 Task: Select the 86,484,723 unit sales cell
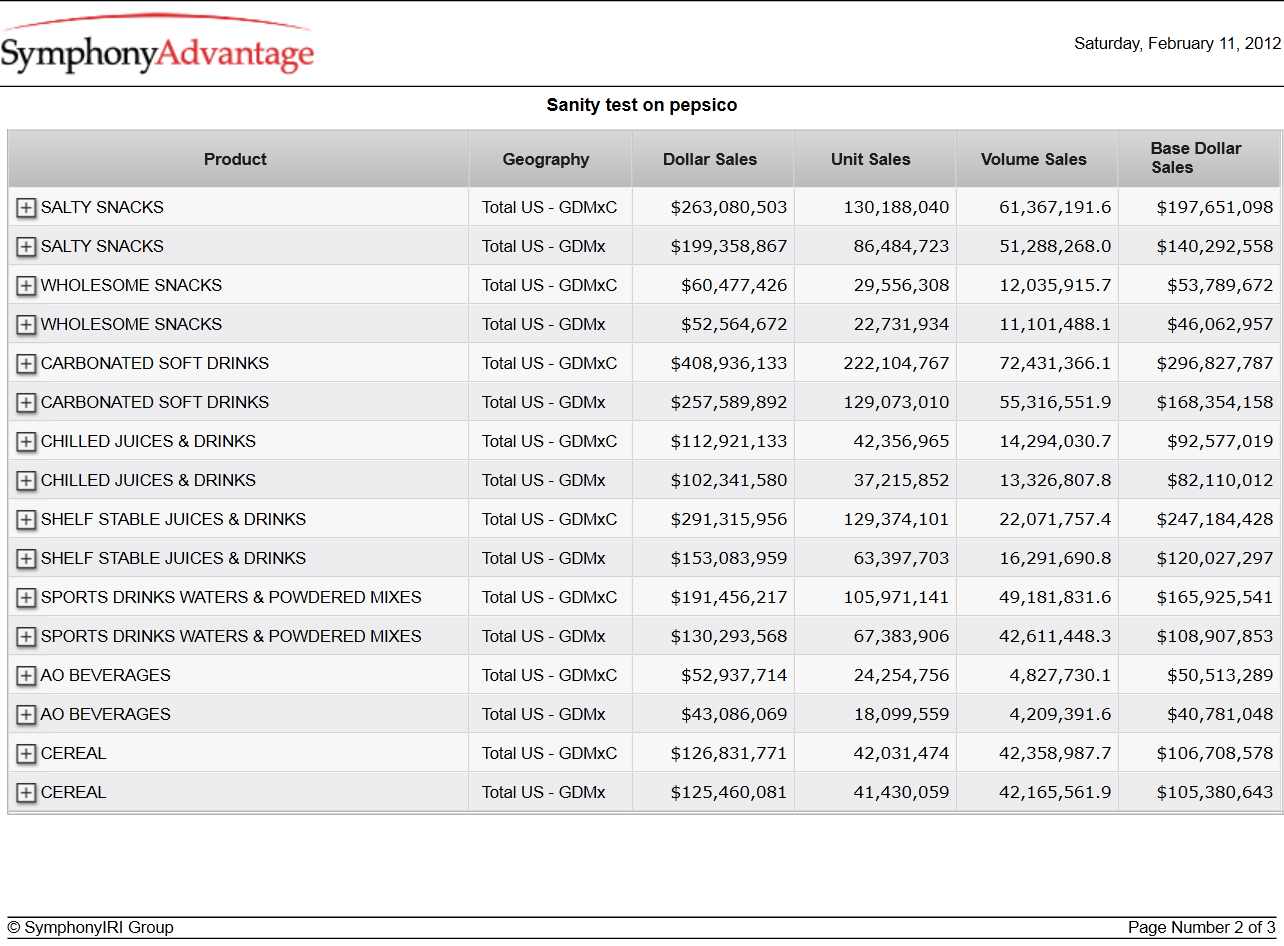(x=875, y=246)
